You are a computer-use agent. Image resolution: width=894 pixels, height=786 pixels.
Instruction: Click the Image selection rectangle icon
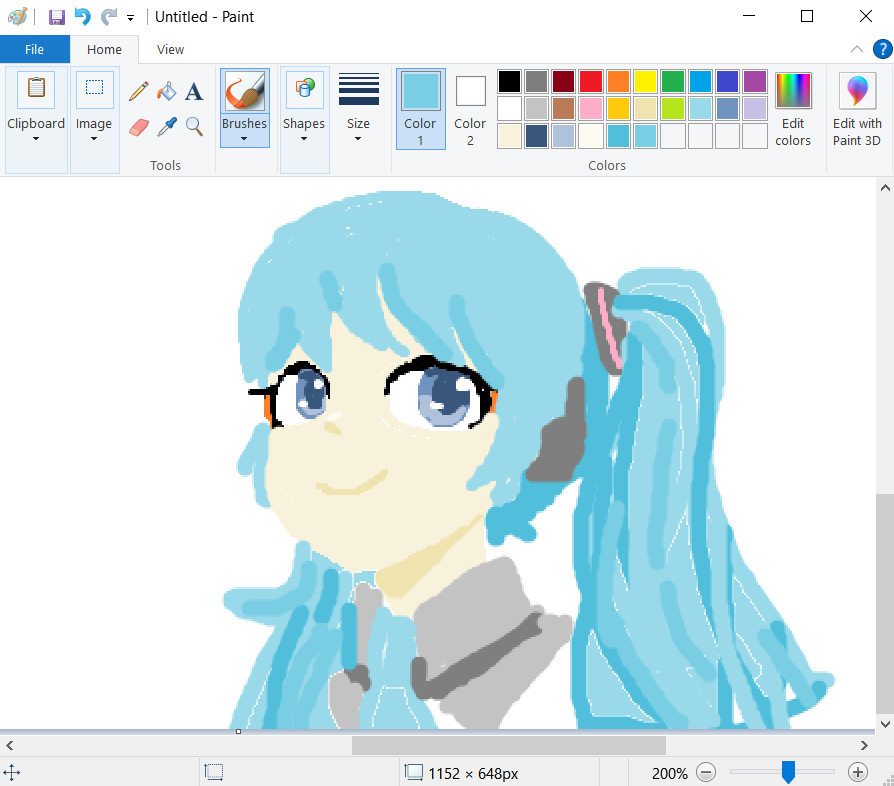coord(94,89)
